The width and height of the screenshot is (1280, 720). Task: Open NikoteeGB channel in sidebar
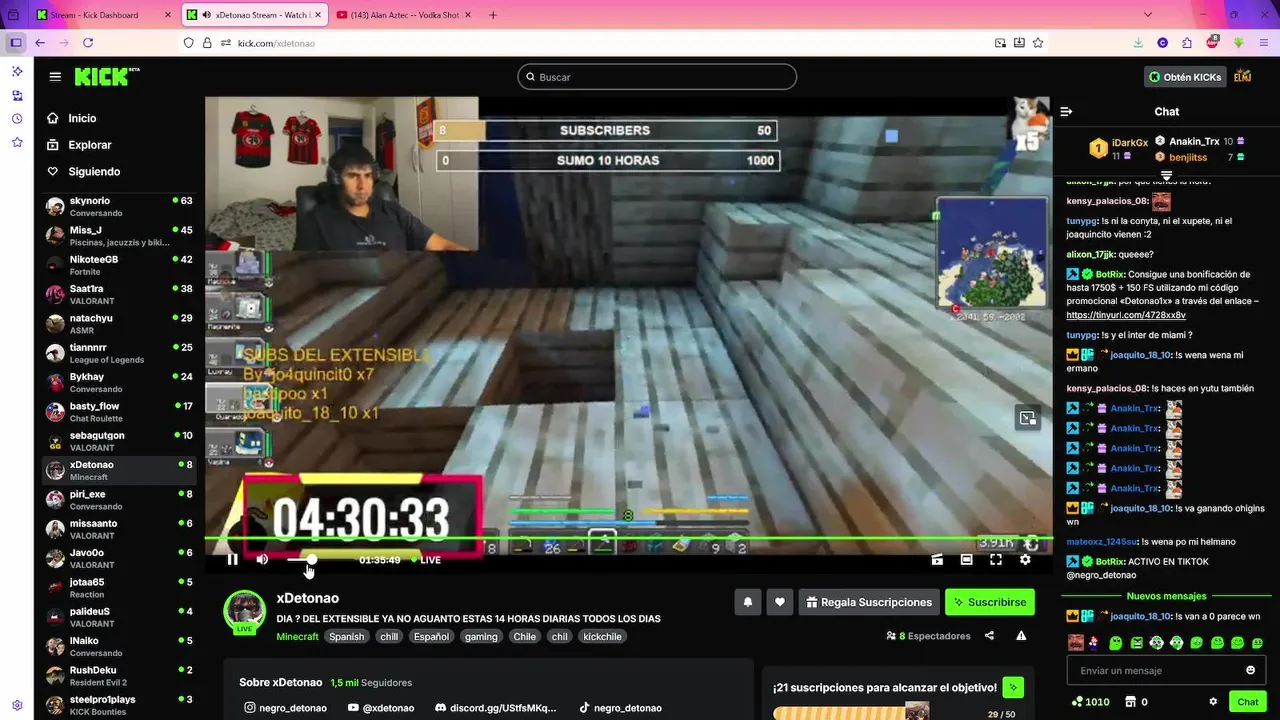pyautogui.click(x=120, y=265)
